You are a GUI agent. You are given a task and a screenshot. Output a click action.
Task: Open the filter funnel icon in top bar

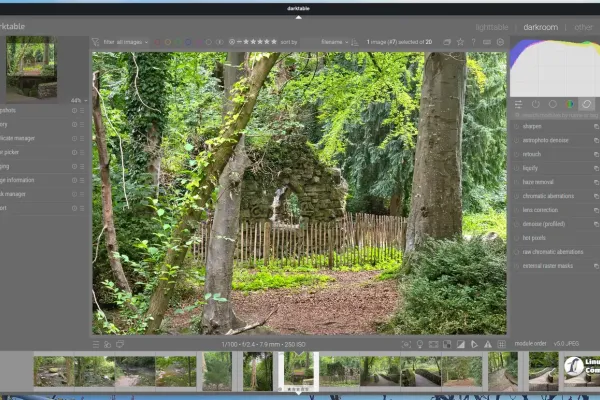[x=95, y=42]
